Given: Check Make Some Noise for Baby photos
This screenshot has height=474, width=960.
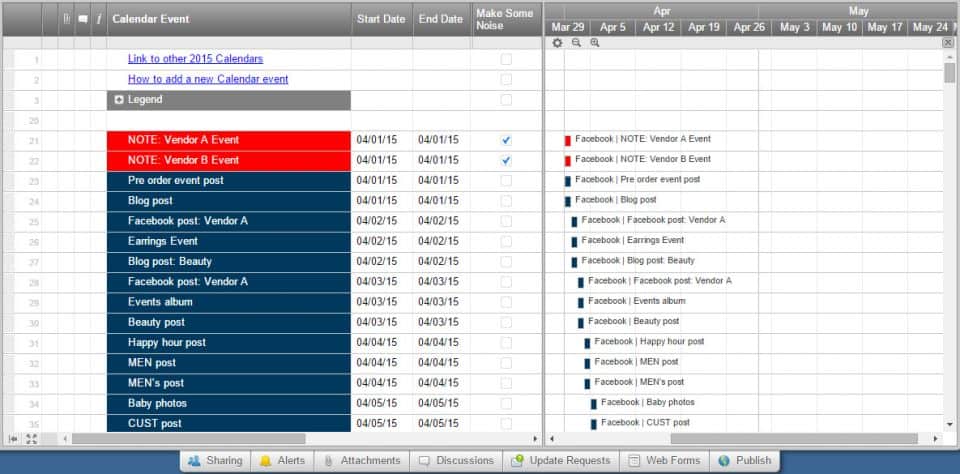Looking at the screenshot, I should click(x=506, y=403).
